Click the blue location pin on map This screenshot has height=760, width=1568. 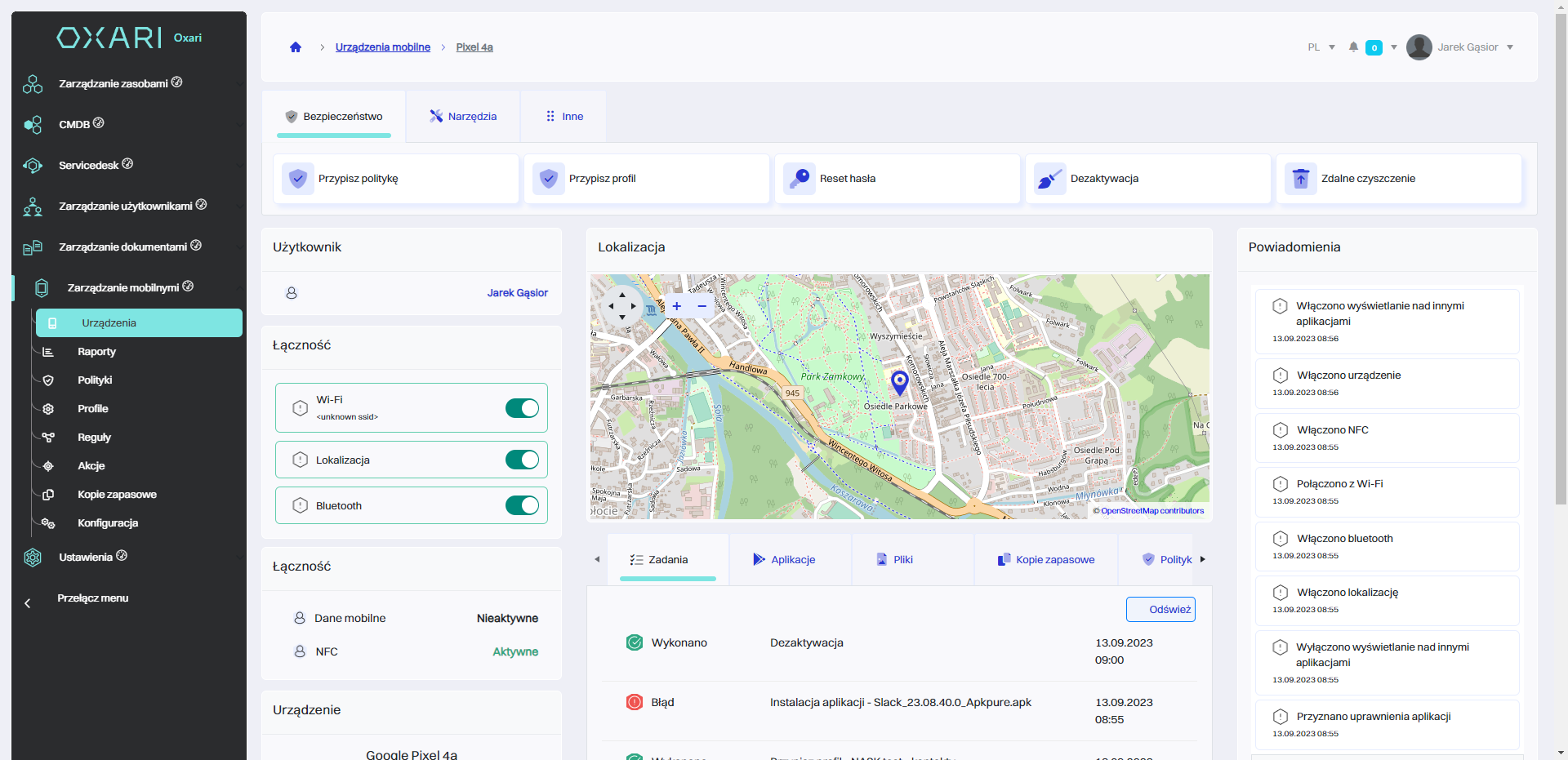point(899,381)
